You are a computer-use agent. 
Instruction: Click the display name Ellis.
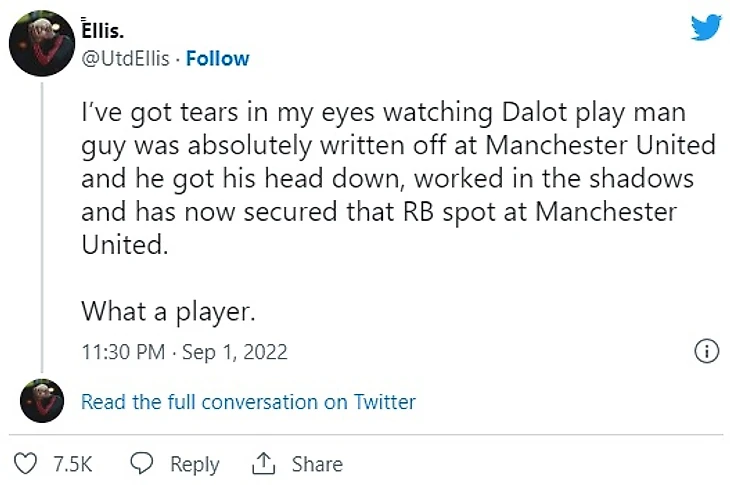(104, 29)
